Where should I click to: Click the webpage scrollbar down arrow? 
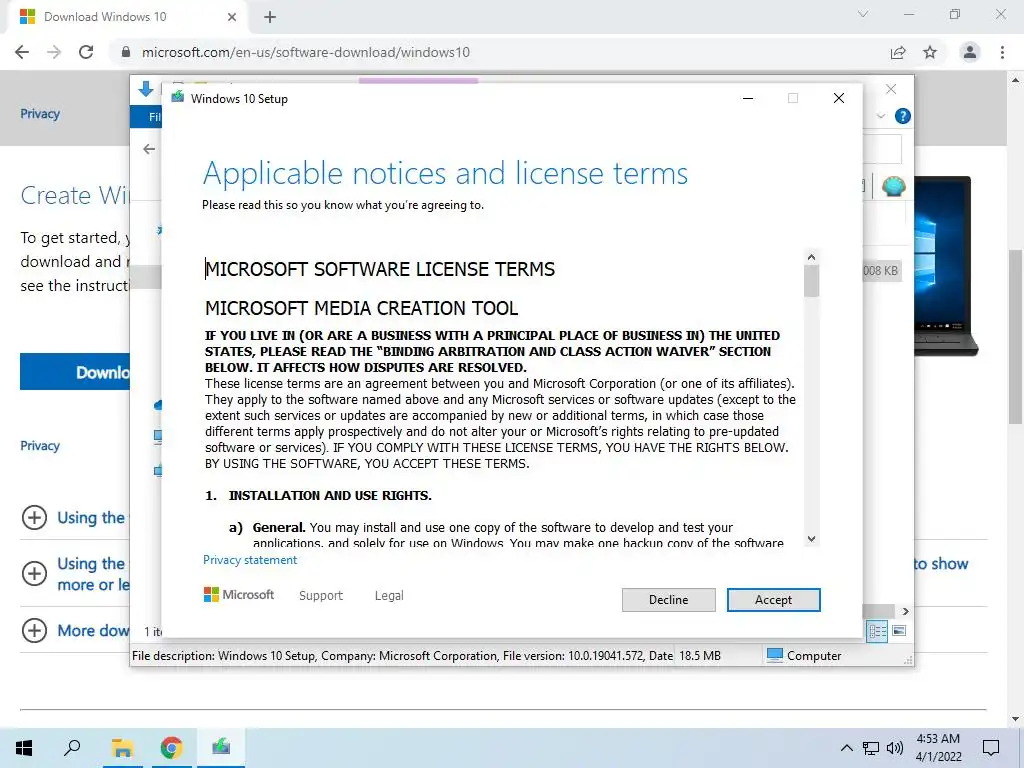click(x=1016, y=719)
